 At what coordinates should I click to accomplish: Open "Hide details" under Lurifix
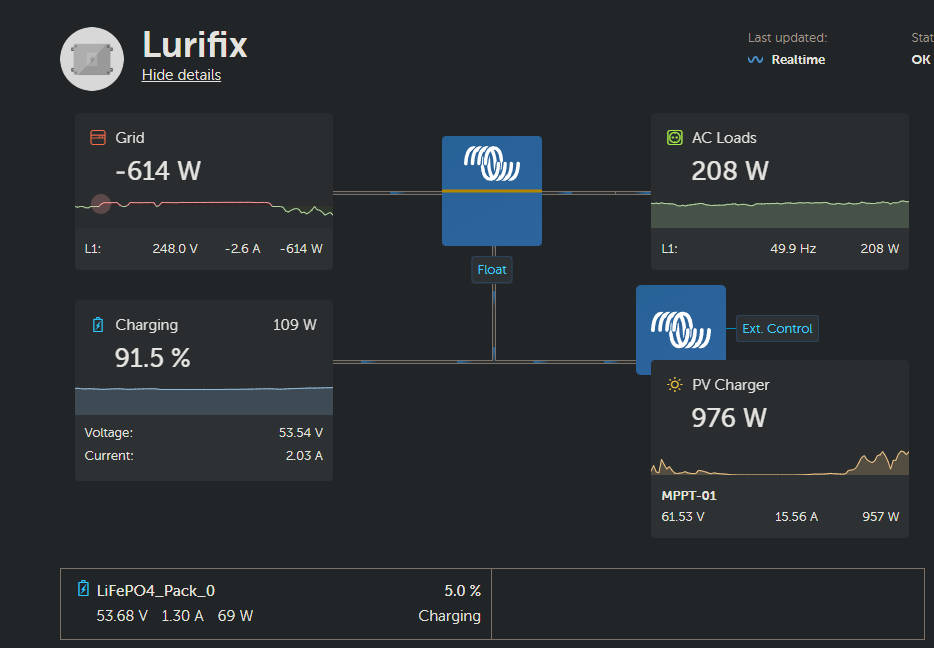[x=181, y=75]
